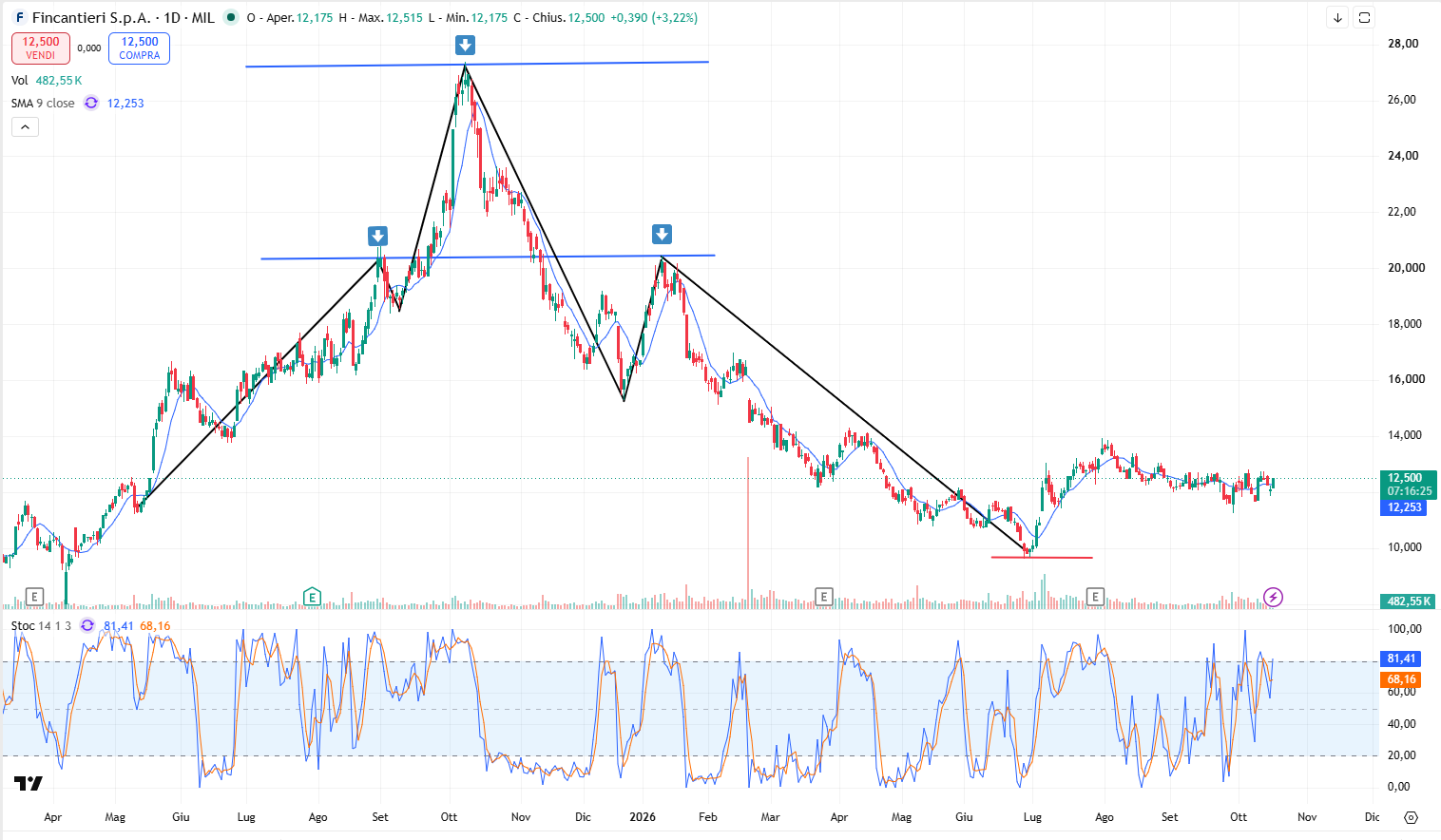Click the red 12,500 VENDI sell button
Viewport: 1441px width, 840px height.
[41, 48]
